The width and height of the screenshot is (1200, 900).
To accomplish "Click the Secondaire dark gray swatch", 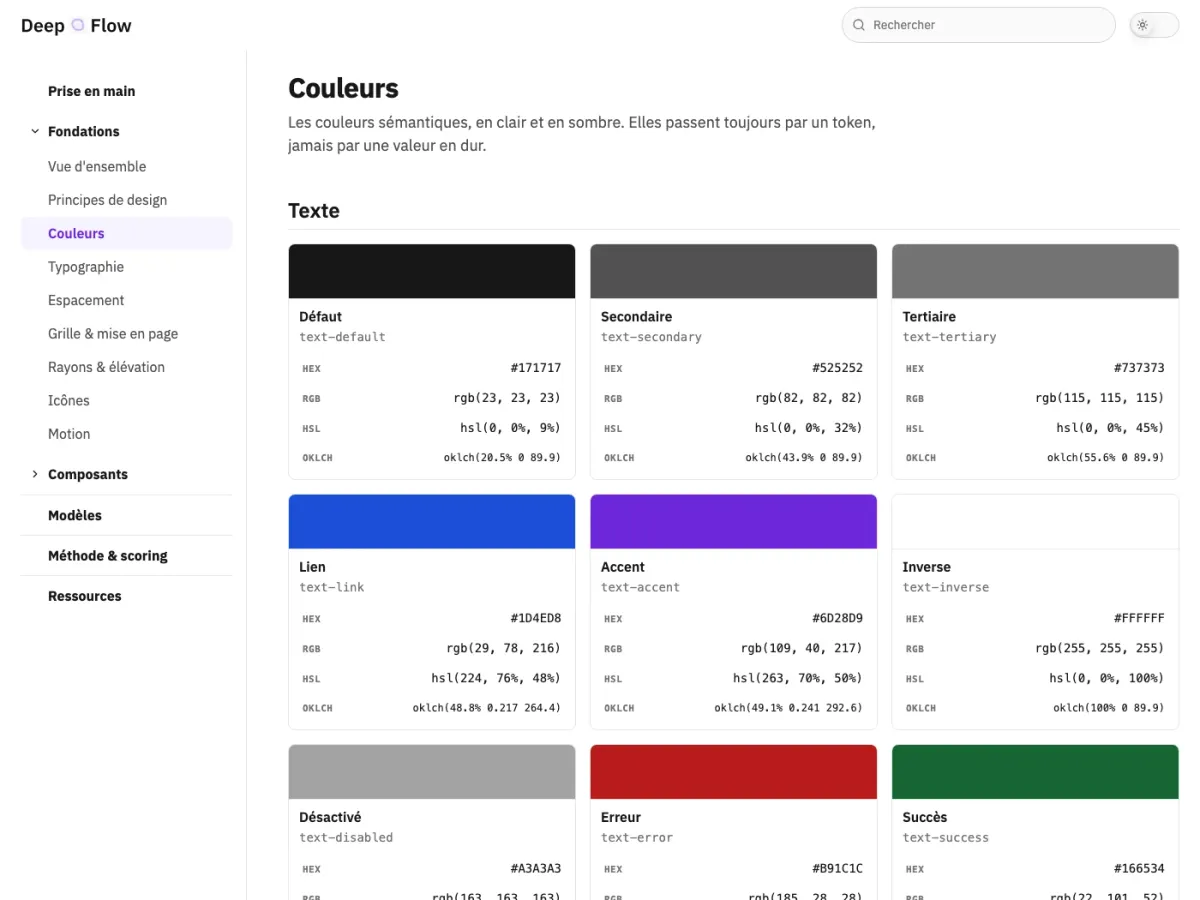I will (x=734, y=271).
